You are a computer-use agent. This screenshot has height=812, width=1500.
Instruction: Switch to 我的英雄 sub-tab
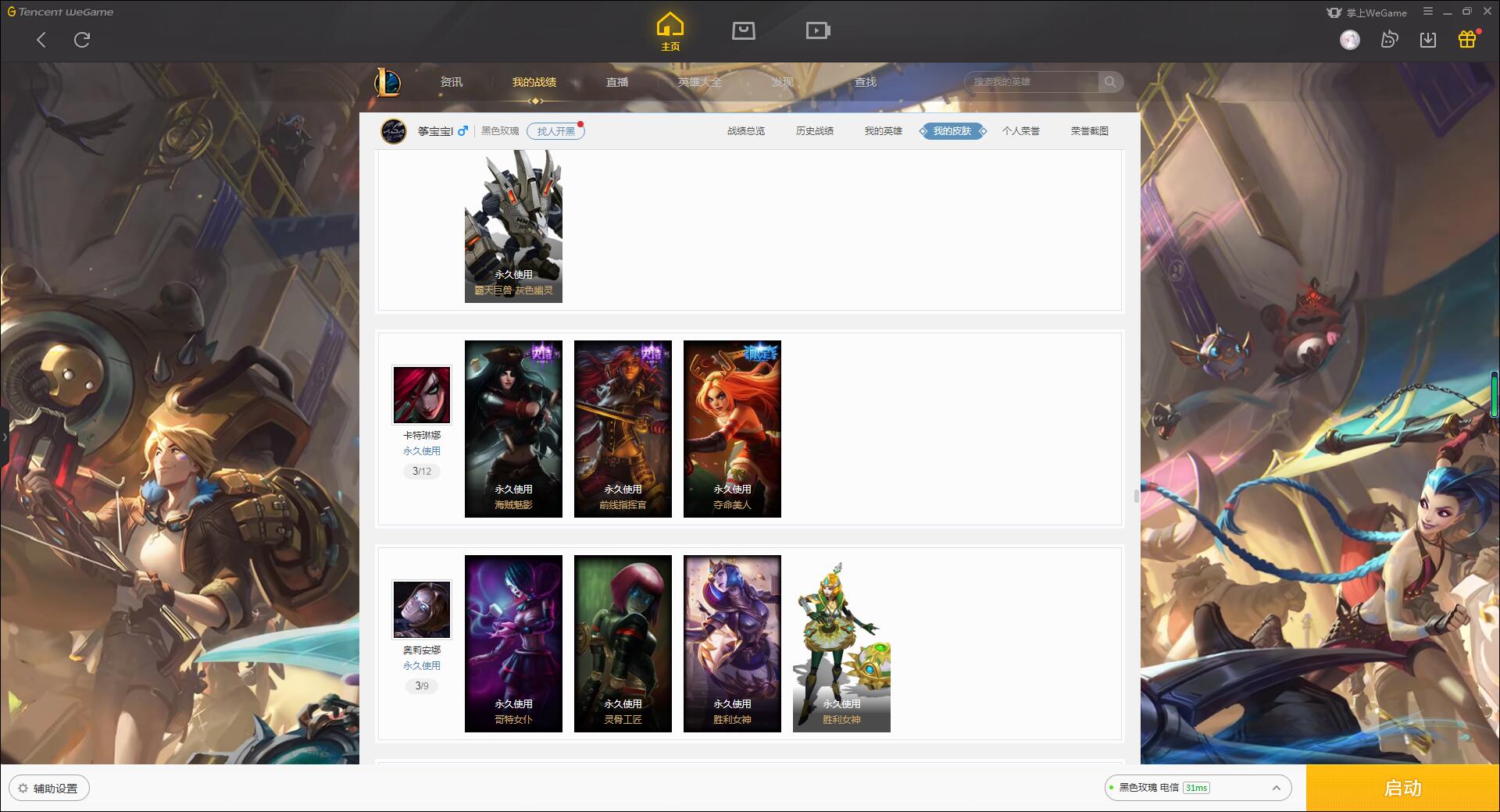884,131
